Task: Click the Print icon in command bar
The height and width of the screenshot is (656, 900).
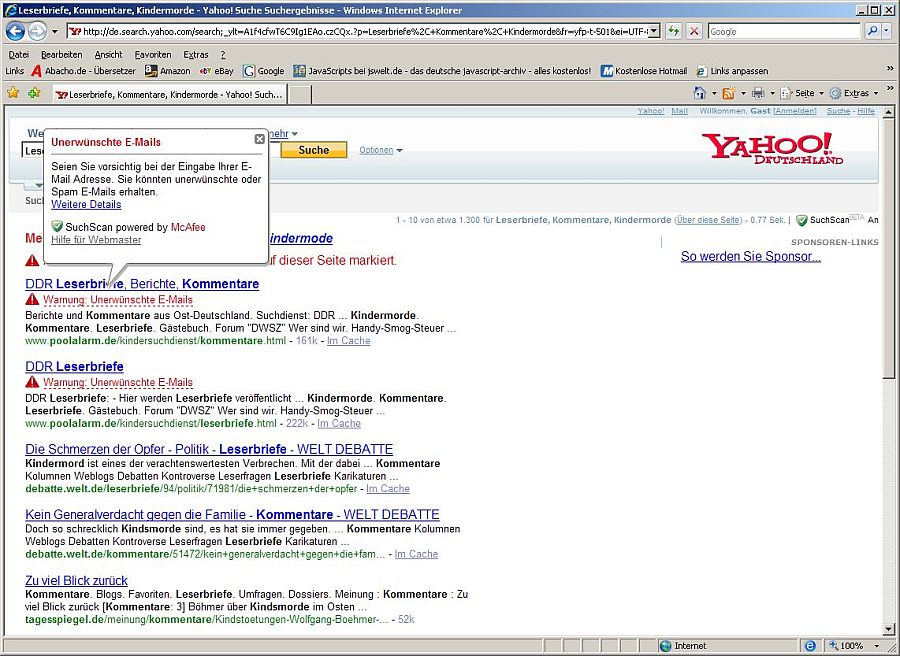Action: [x=758, y=92]
